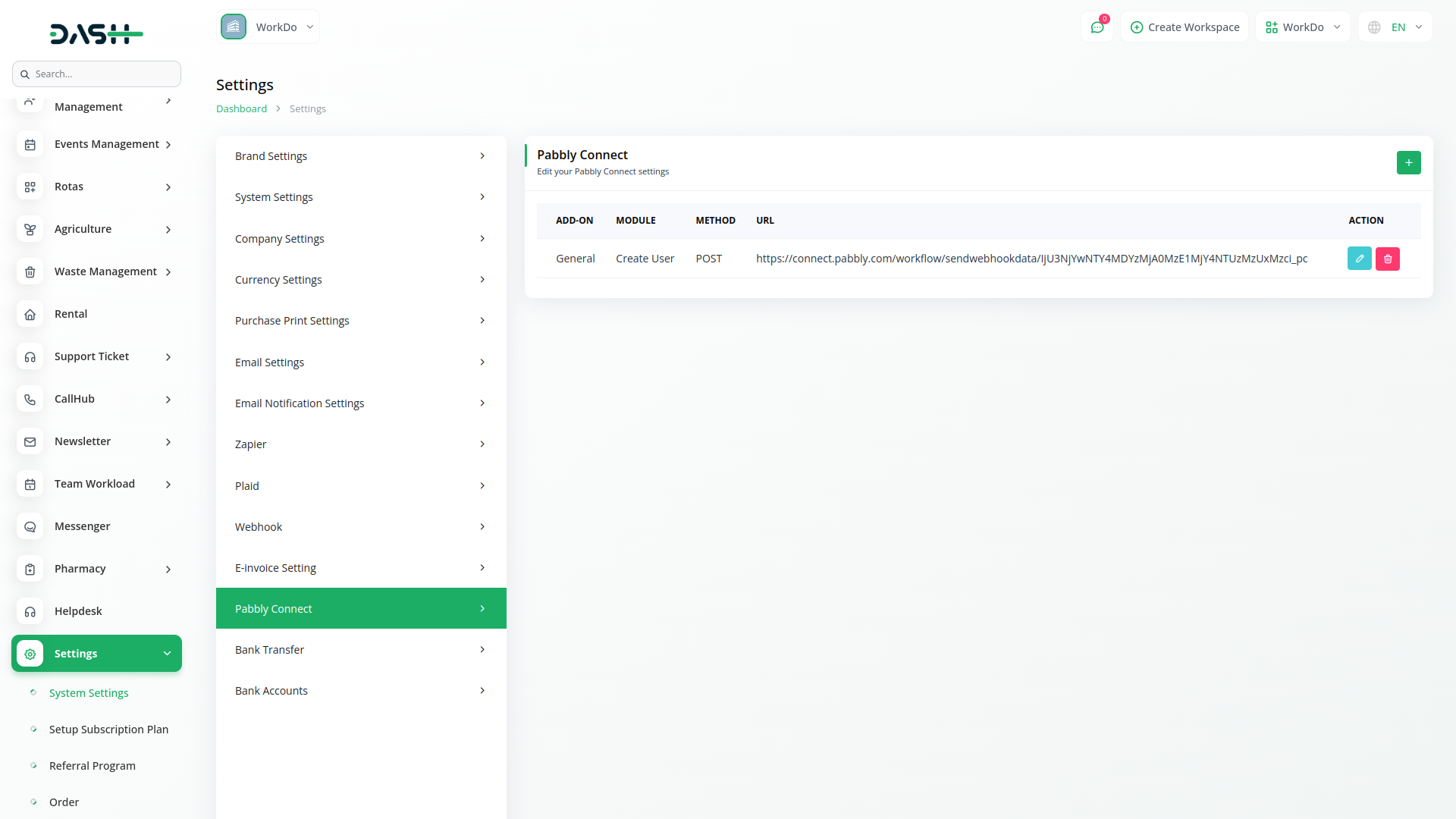The image size is (1456, 819).
Task: Open System Settings sidebar sub-link
Action: click(89, 693)
